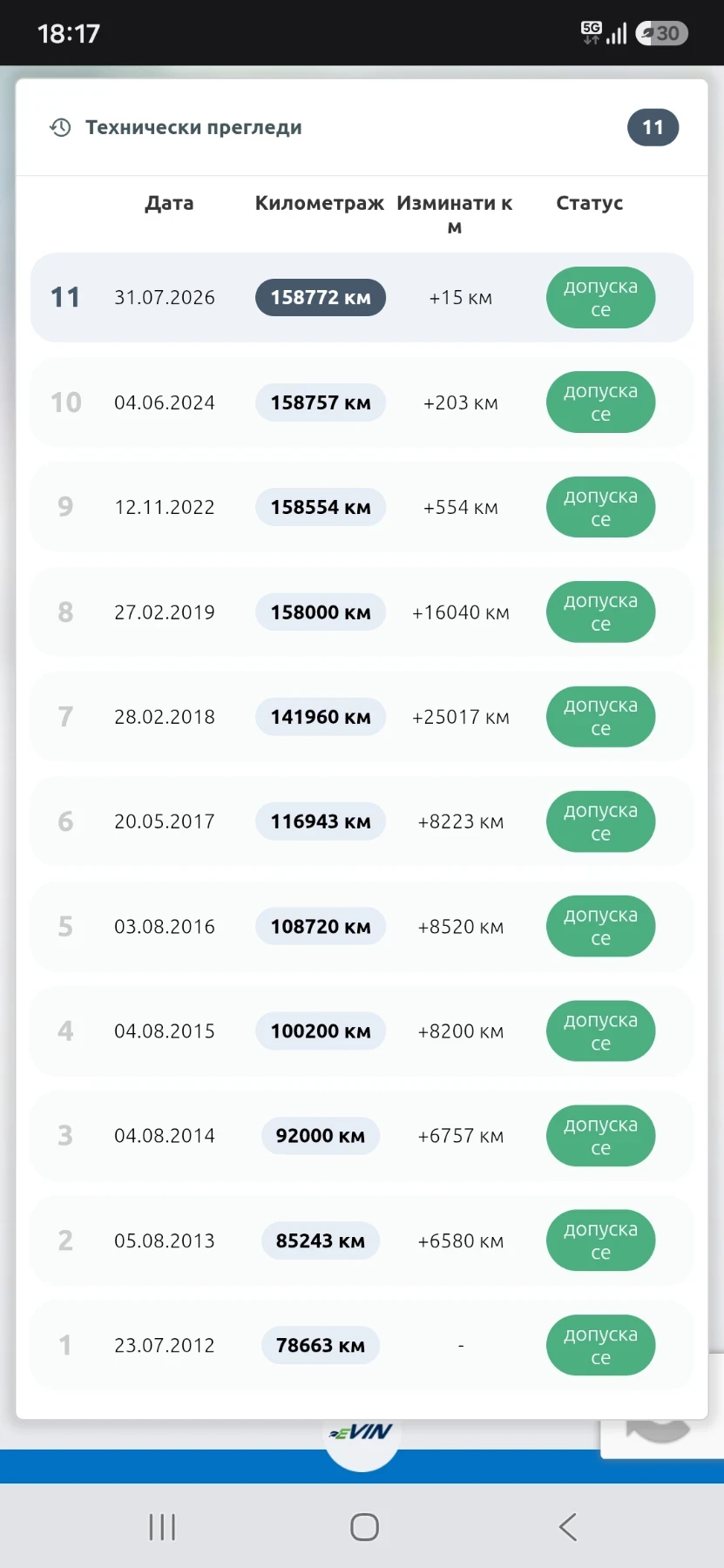The width and height of the screenshot is (724, 1568).
Task: Tap the count badge showing 11
Action: (x=653, y=127)
